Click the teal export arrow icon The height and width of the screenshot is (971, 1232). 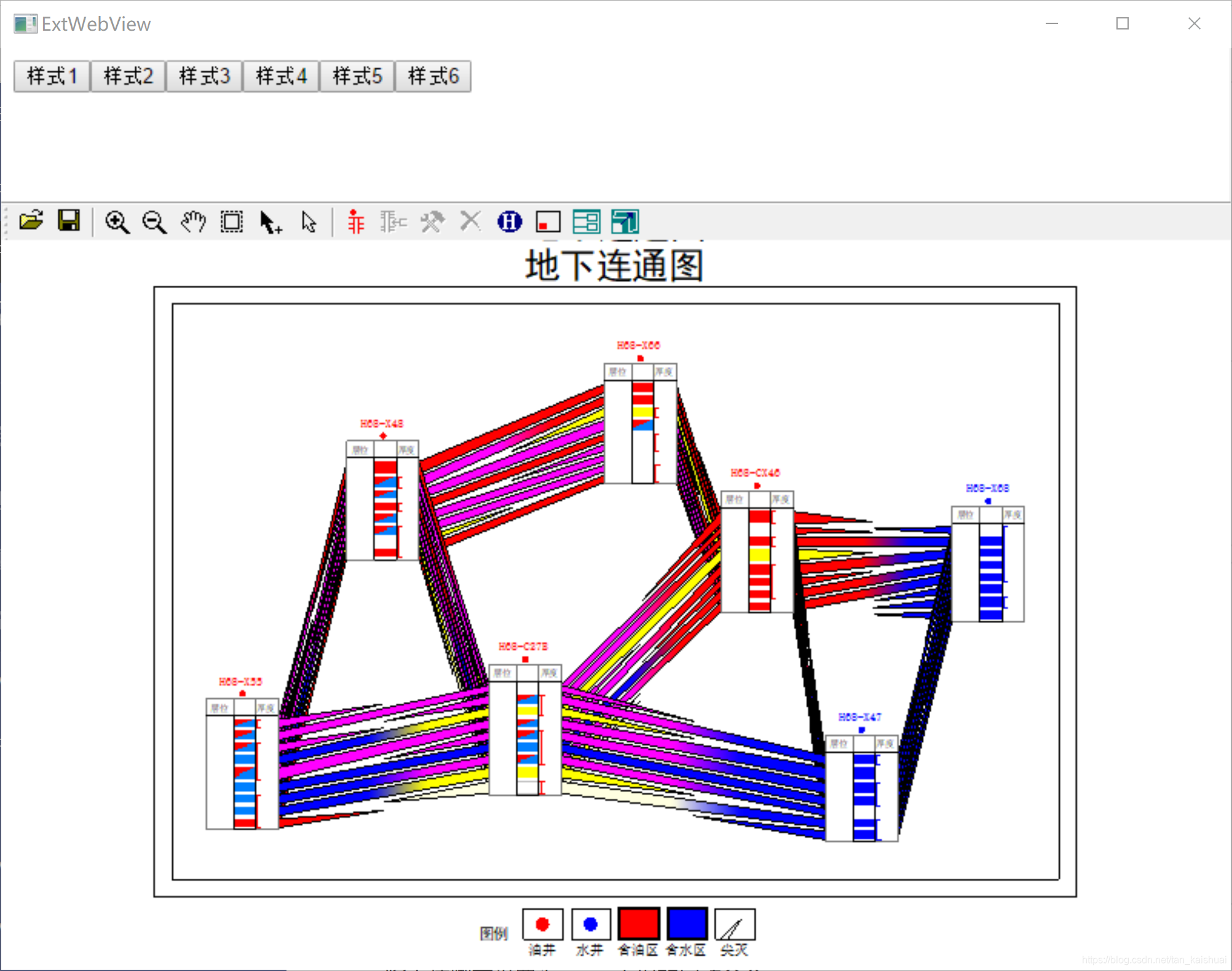pyautogui.click(x=625, y=222)
